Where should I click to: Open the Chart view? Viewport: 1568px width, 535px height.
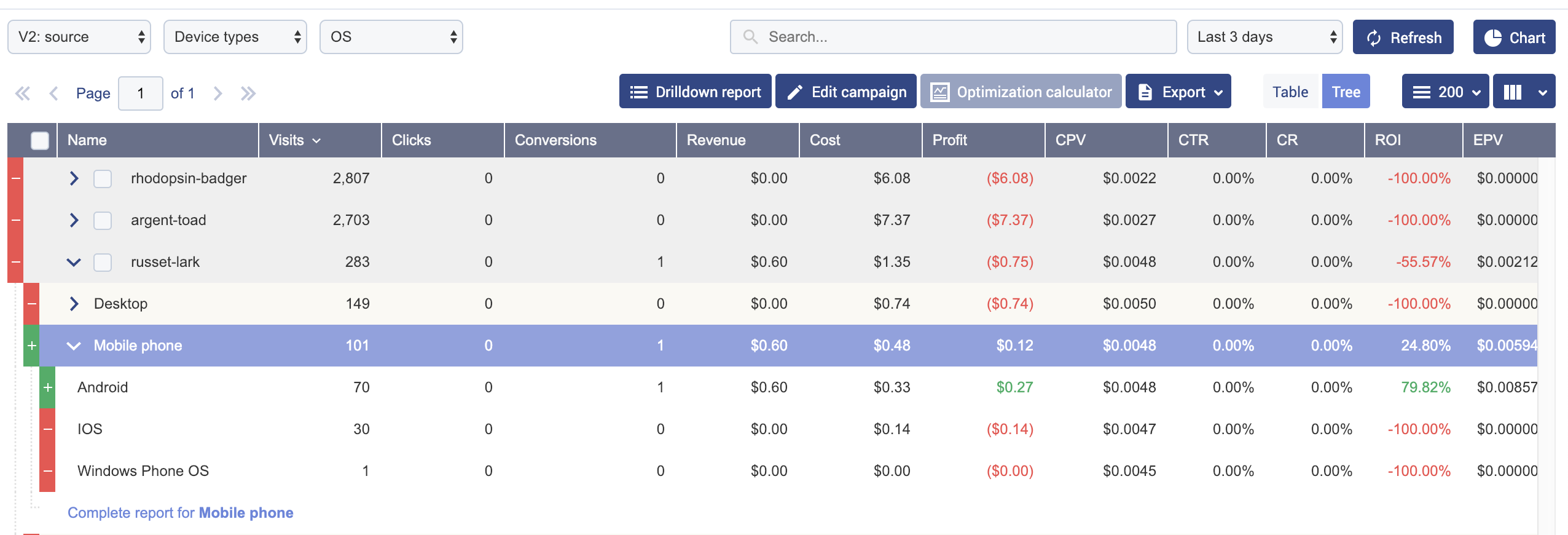click(x=1514, y=38)
